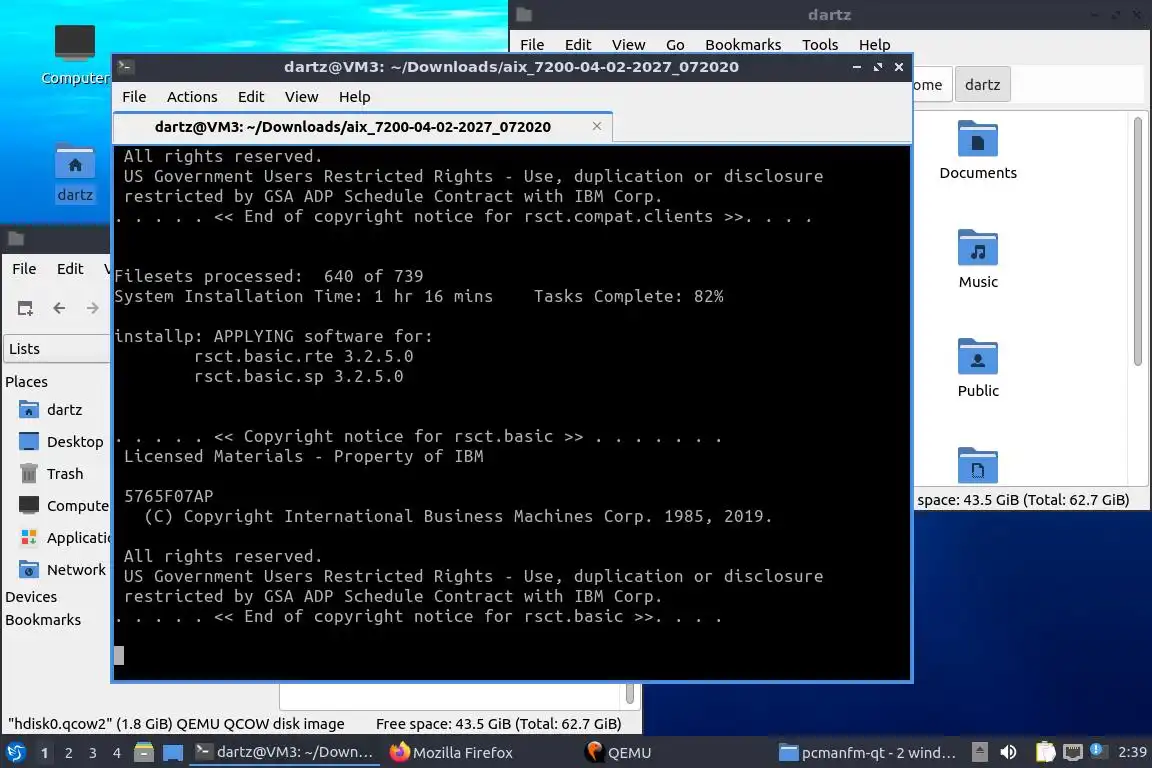Open terminal View menu

pyautogui.click(x=301, y=97)
